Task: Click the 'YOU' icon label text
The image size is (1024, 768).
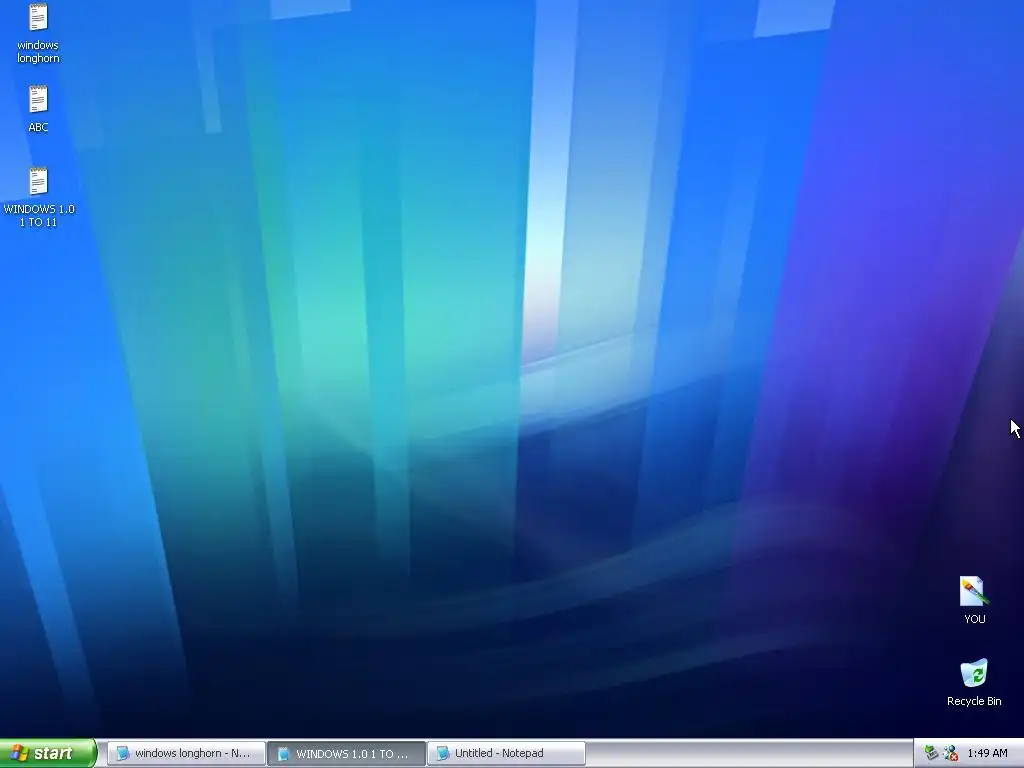Action: click(x=974, y=618)
